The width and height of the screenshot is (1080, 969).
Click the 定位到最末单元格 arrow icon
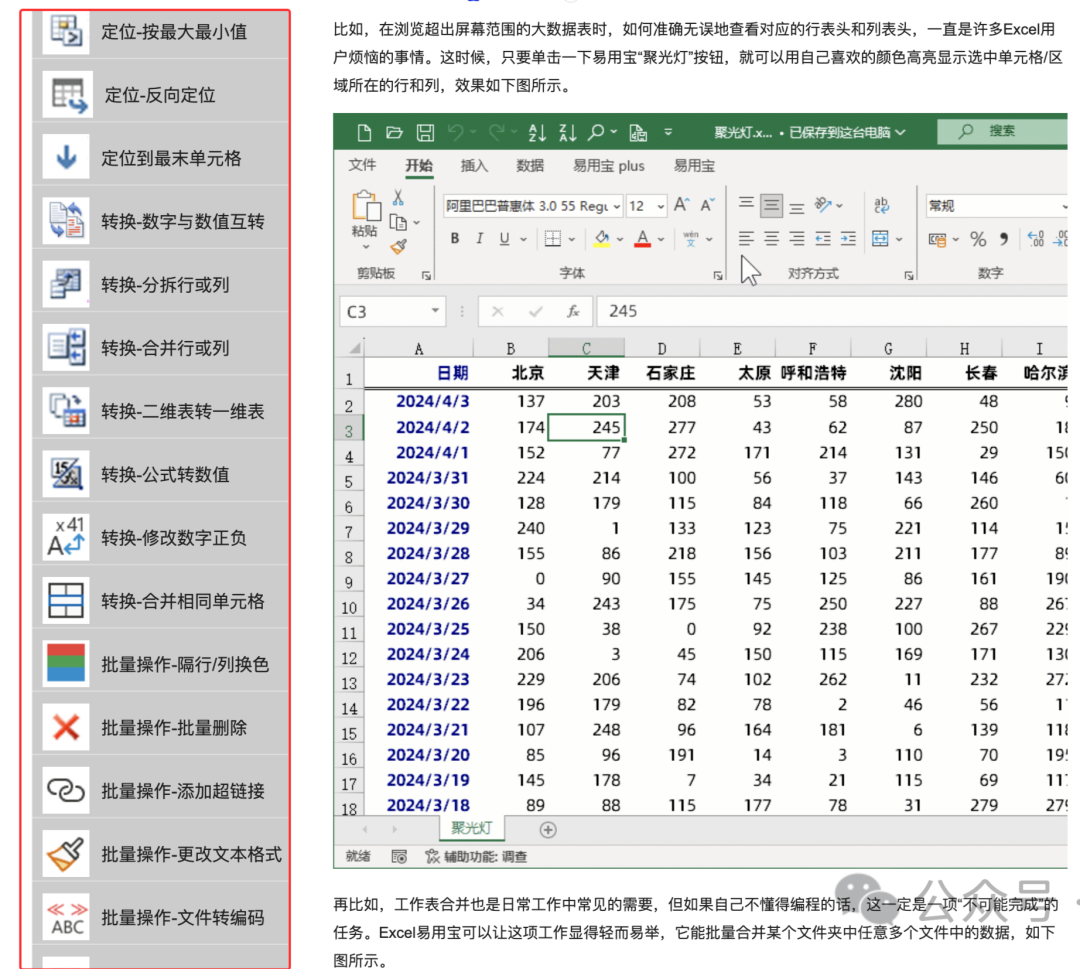coord(66,157)
